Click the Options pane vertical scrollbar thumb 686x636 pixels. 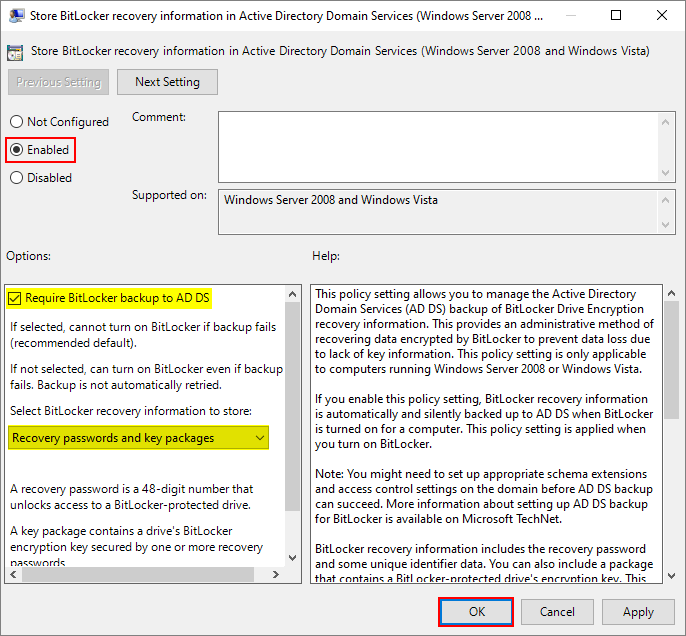pos(293,406)
